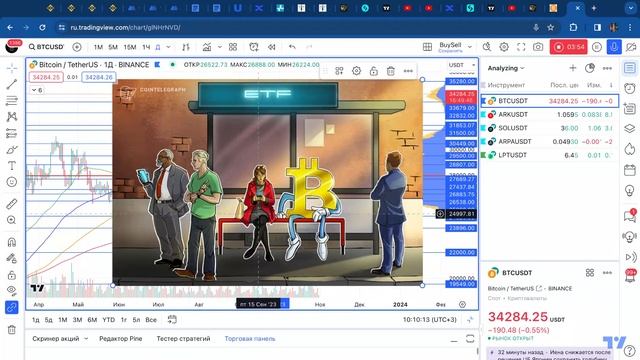Expand the USDT currency dropdown

(x=462, y=65)
